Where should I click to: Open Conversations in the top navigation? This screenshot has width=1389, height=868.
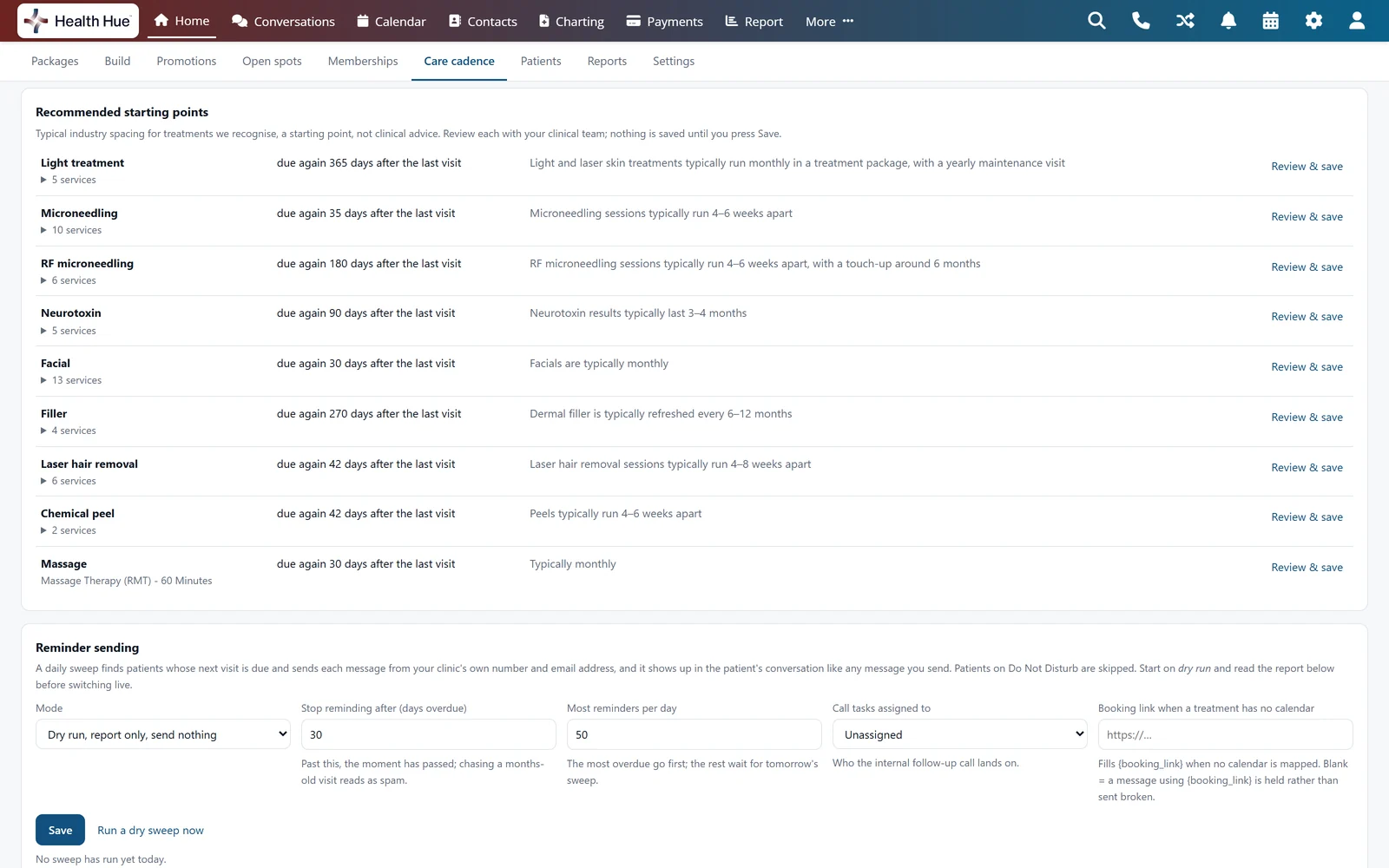point(283,22)
